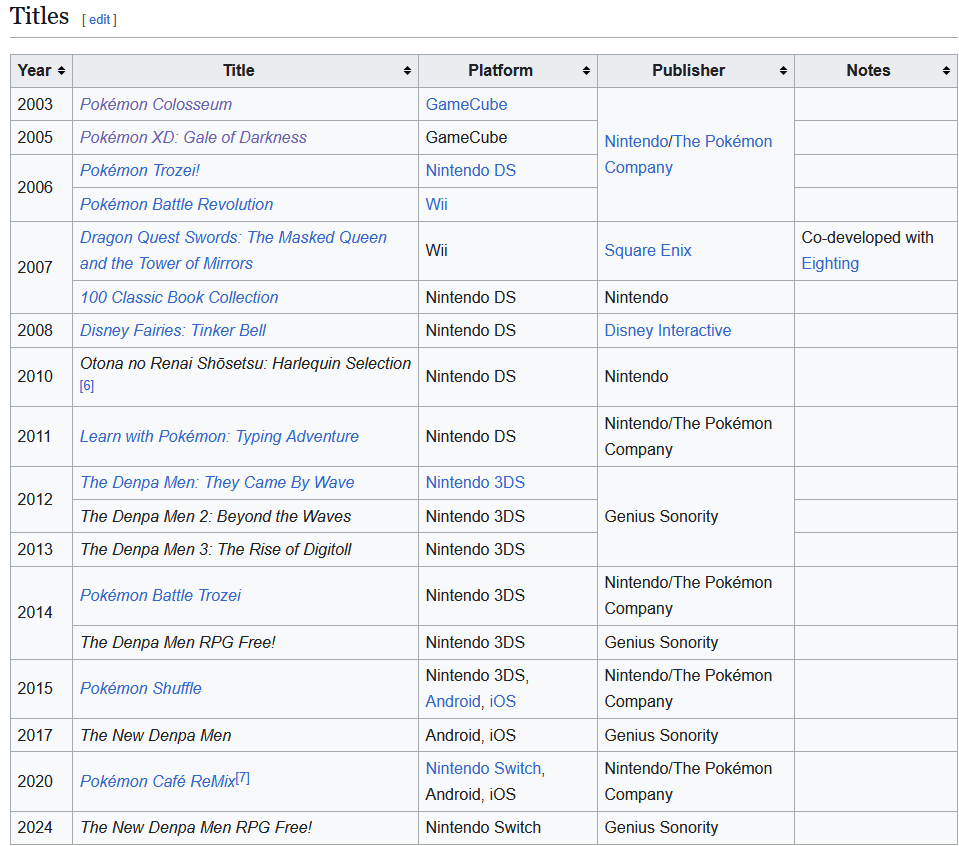Open the Disney Interactive publisher link
The width and height of the screenshot is (959, 846).
click(x=668, y=330)
